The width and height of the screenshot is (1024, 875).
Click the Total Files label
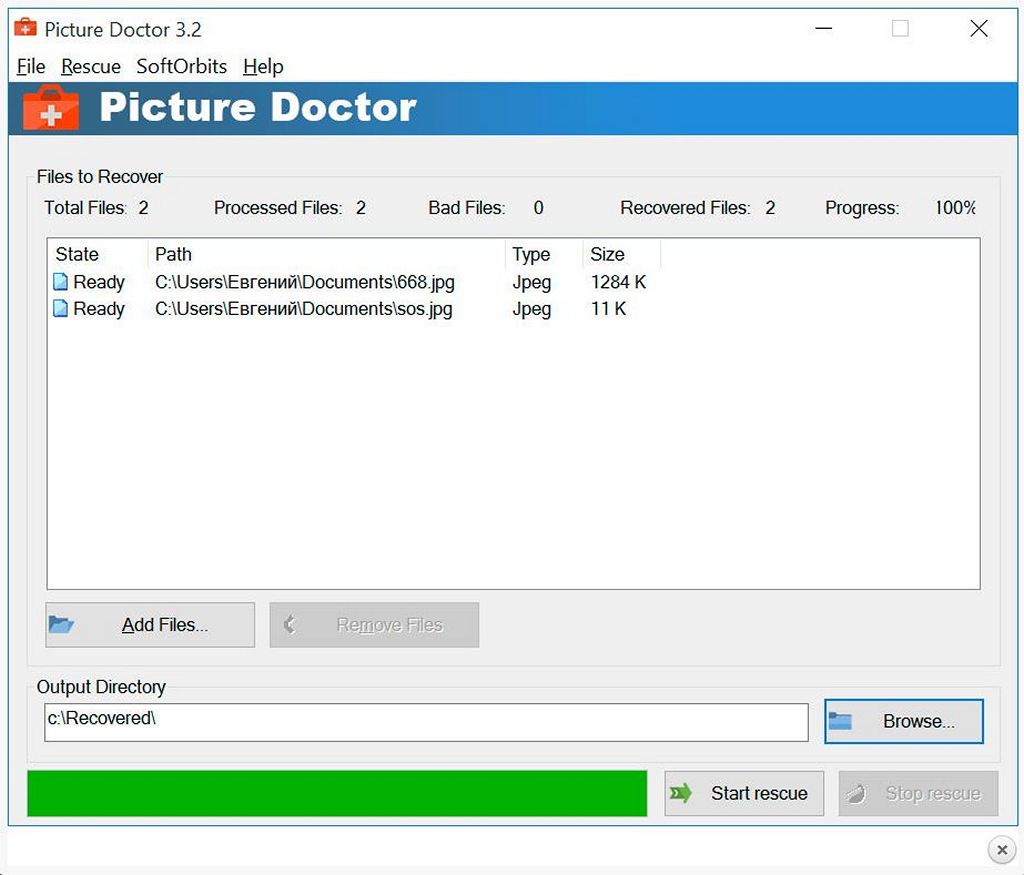pos(85,208)
